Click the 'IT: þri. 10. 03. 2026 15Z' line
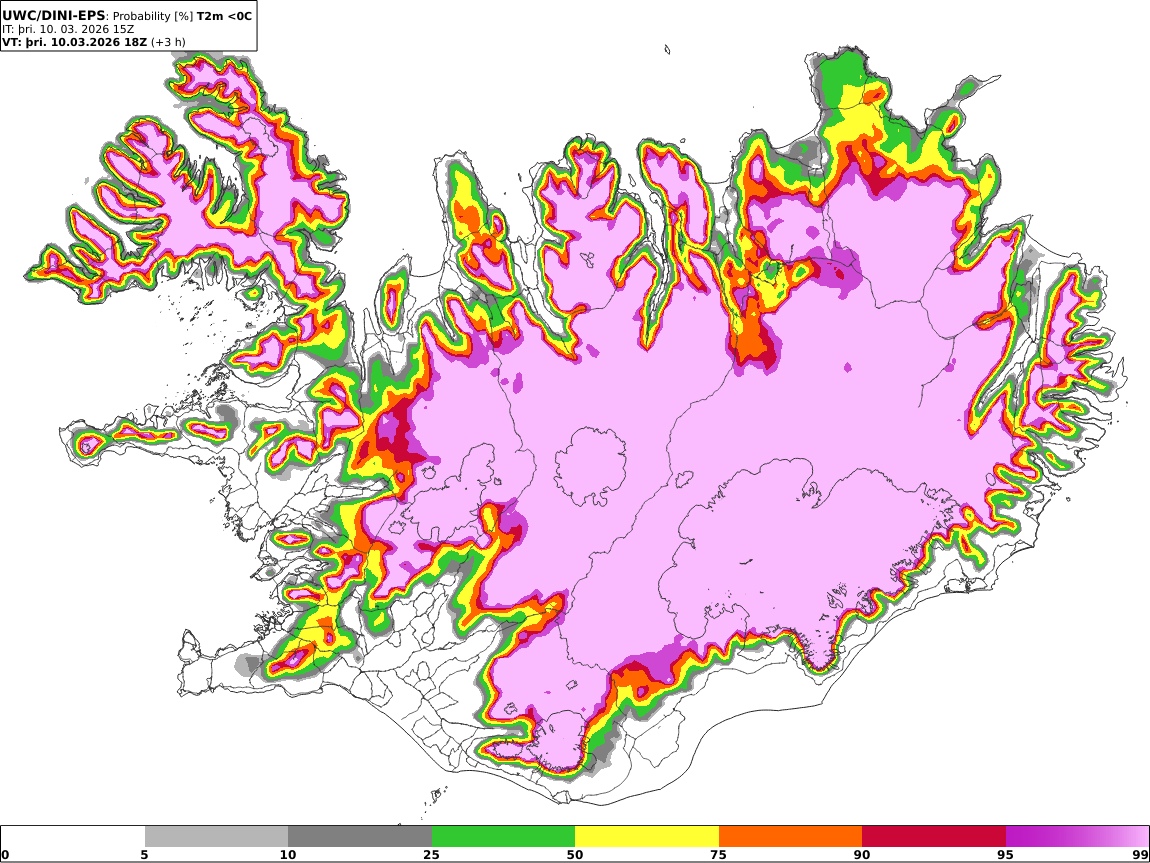Viewport: 1150px width, 863px height. tap(68, 29)
